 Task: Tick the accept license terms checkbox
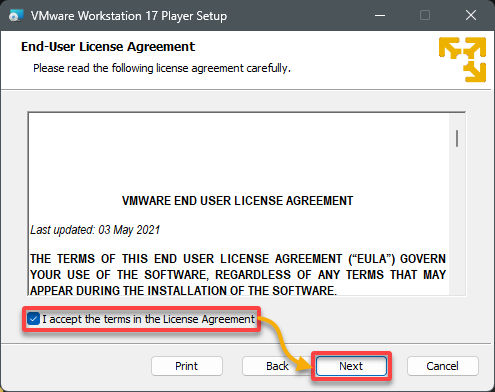(33, 319)
